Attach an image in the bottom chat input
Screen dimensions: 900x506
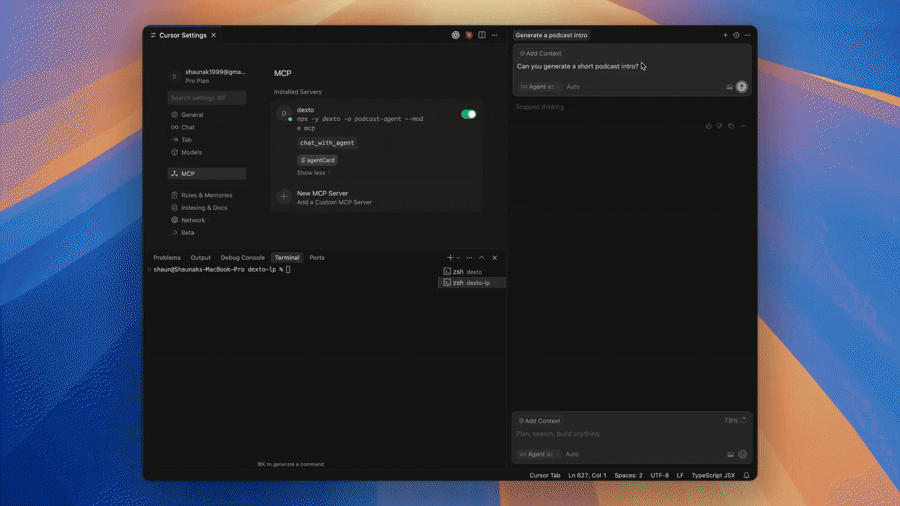point(730,454)
